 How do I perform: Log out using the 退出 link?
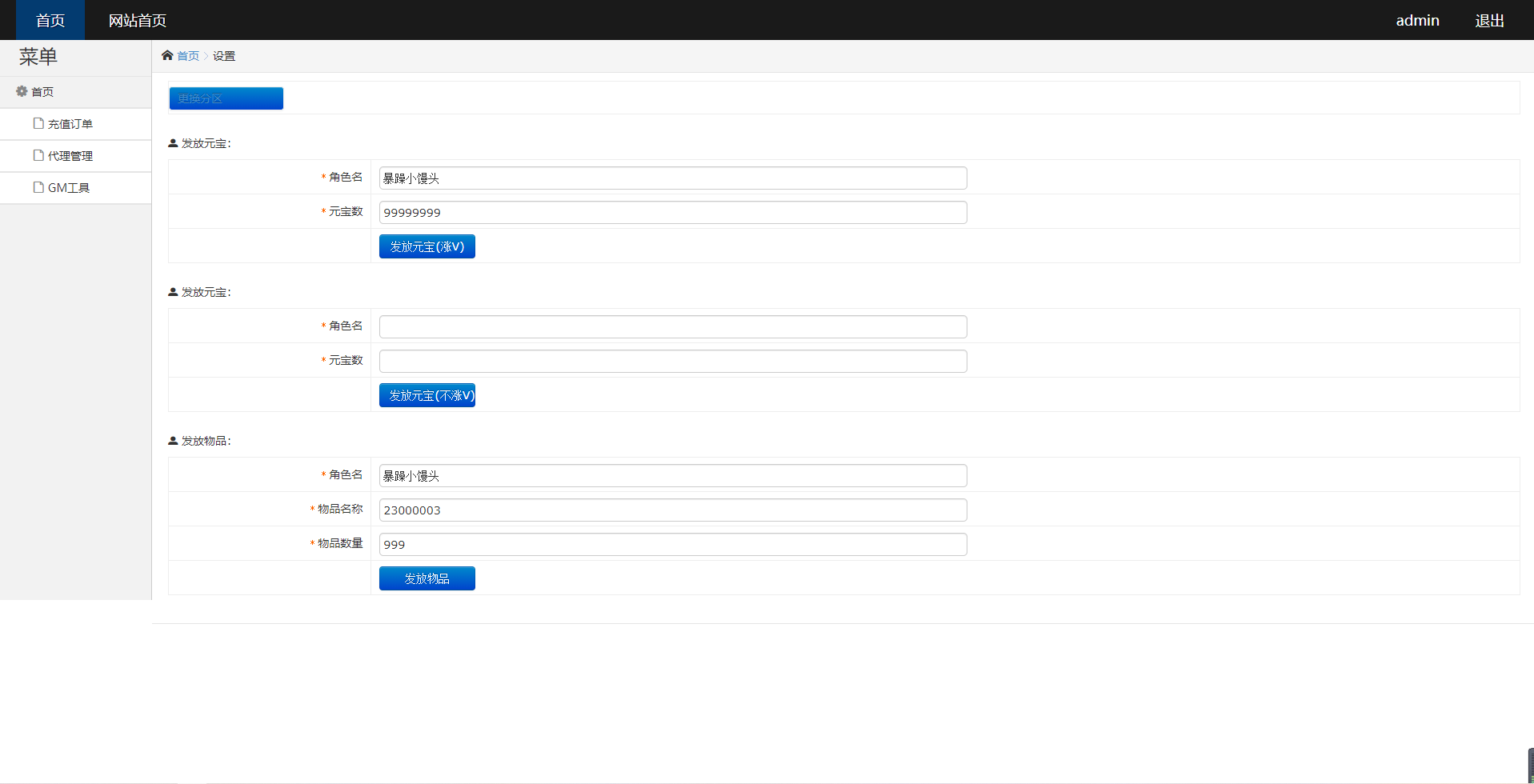point(1489,20)
